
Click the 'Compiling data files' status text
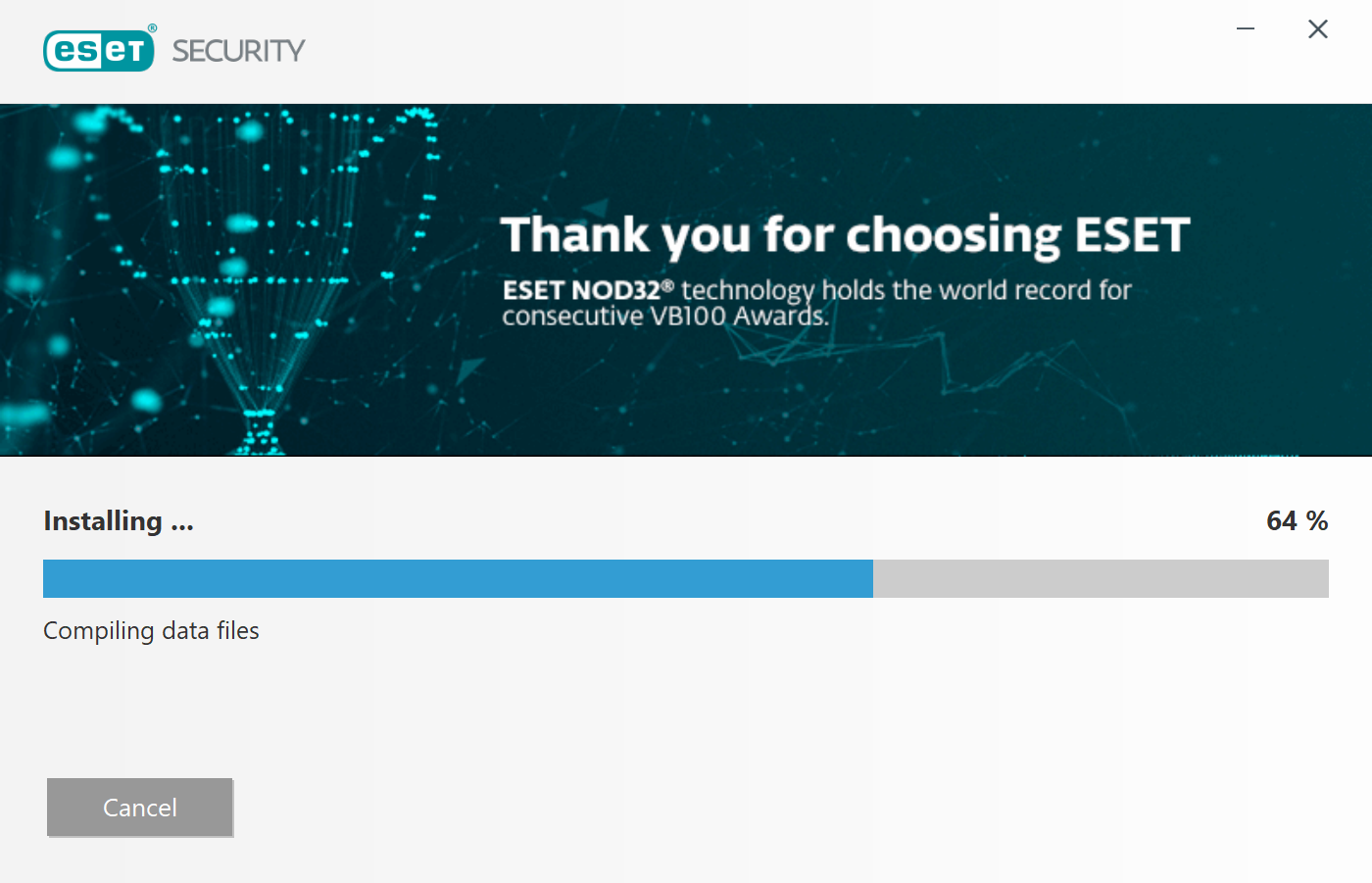tap(151, 631)
